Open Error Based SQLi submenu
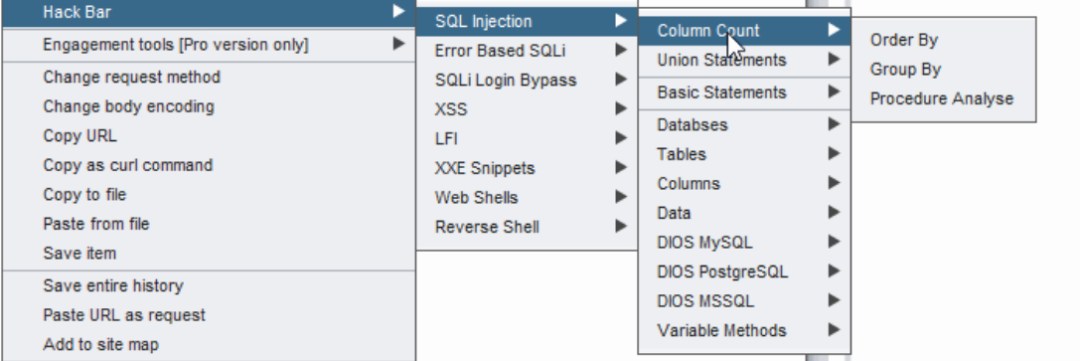Viewport: 1080px width, 361px height. coord(528,50)
